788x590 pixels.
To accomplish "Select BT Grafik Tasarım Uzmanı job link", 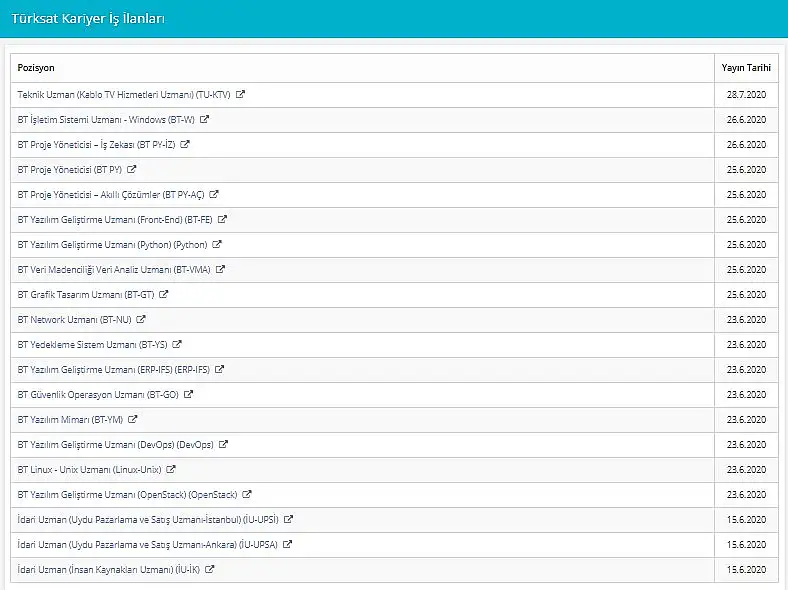I will [x=86, y=294].
